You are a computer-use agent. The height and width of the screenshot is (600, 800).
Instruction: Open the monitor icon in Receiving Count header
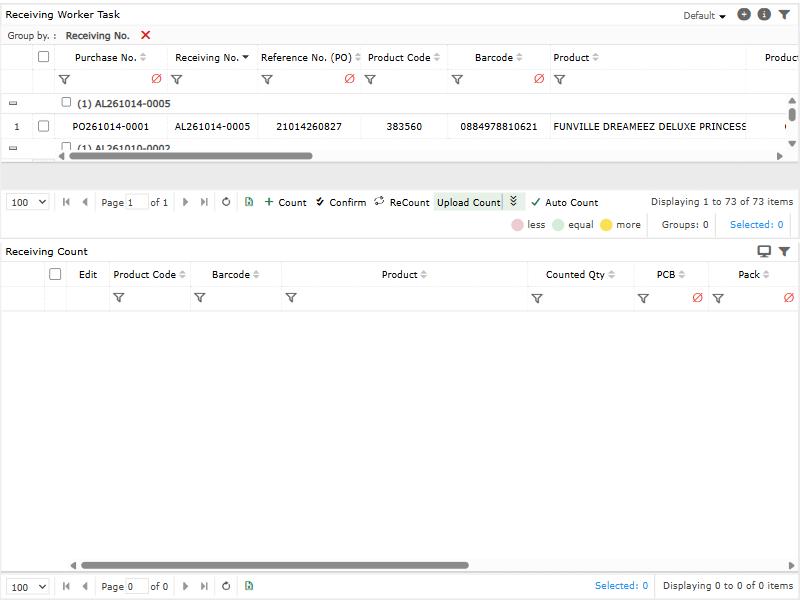click(x=764, y=251)
